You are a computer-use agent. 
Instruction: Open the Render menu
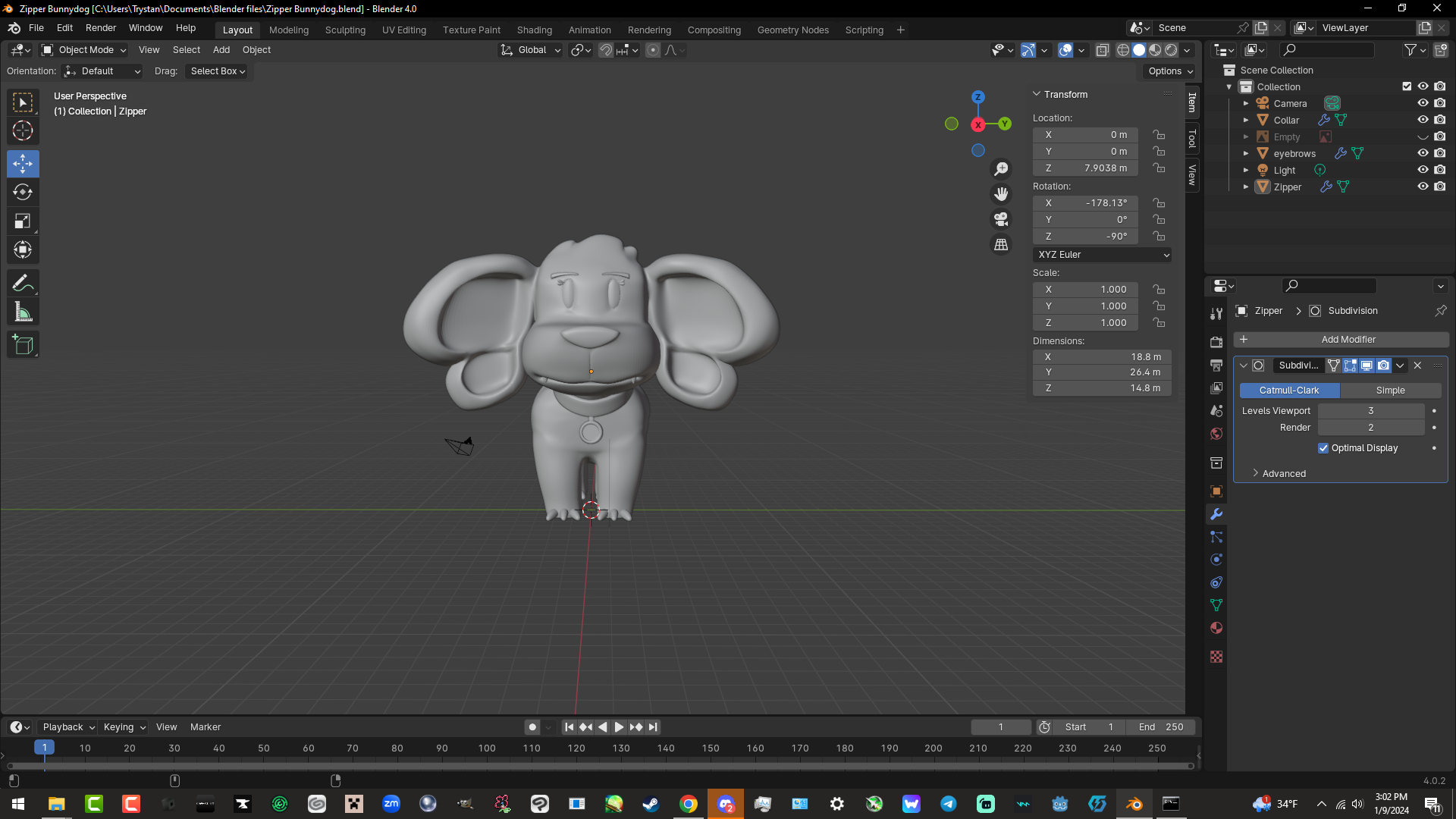tap(101, 28)
